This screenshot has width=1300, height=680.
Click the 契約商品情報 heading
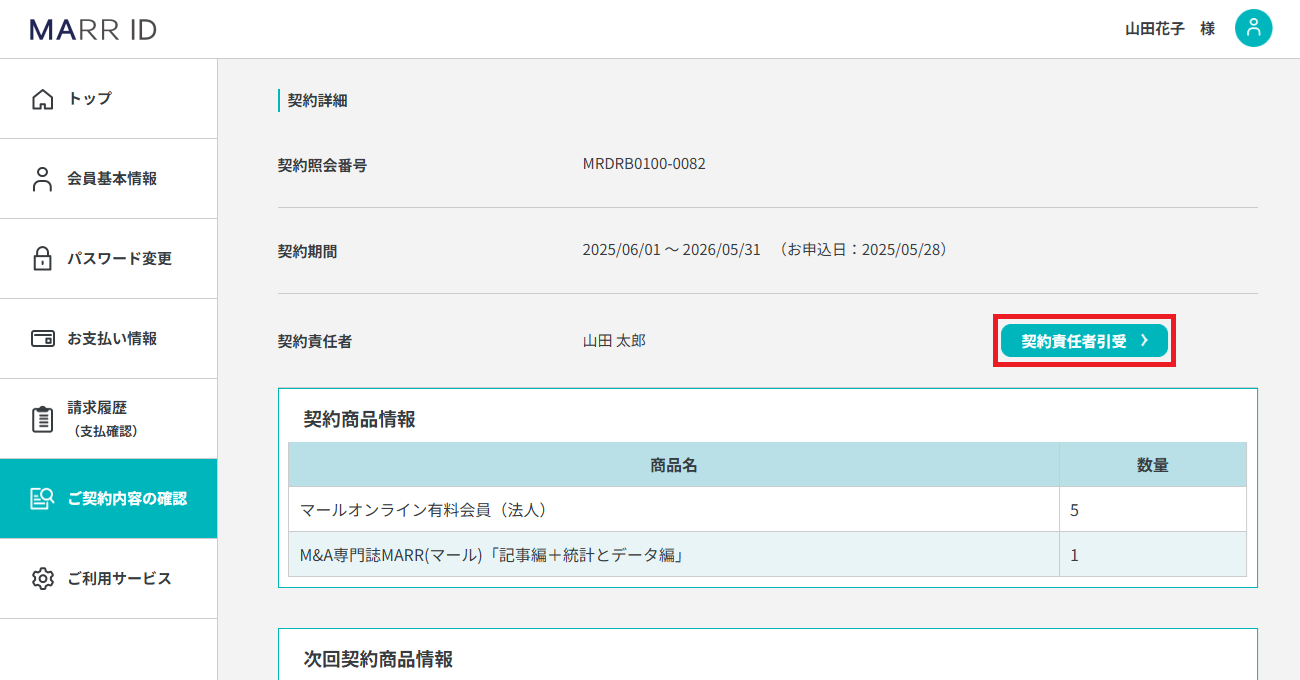point(359,420)
